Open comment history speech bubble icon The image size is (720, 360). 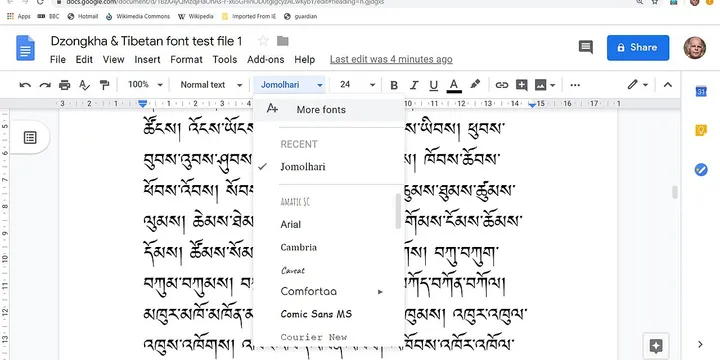pos(585,47)
